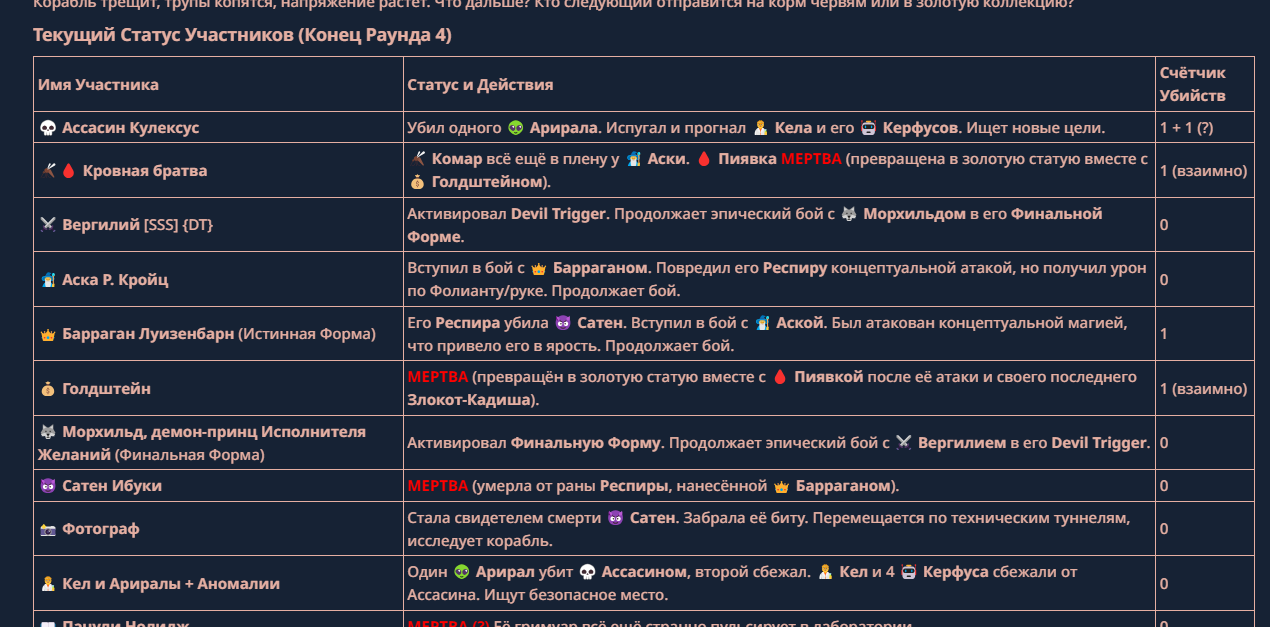Click the name Сатен Ибуки
1270x627 pixels.
(112, 486)
